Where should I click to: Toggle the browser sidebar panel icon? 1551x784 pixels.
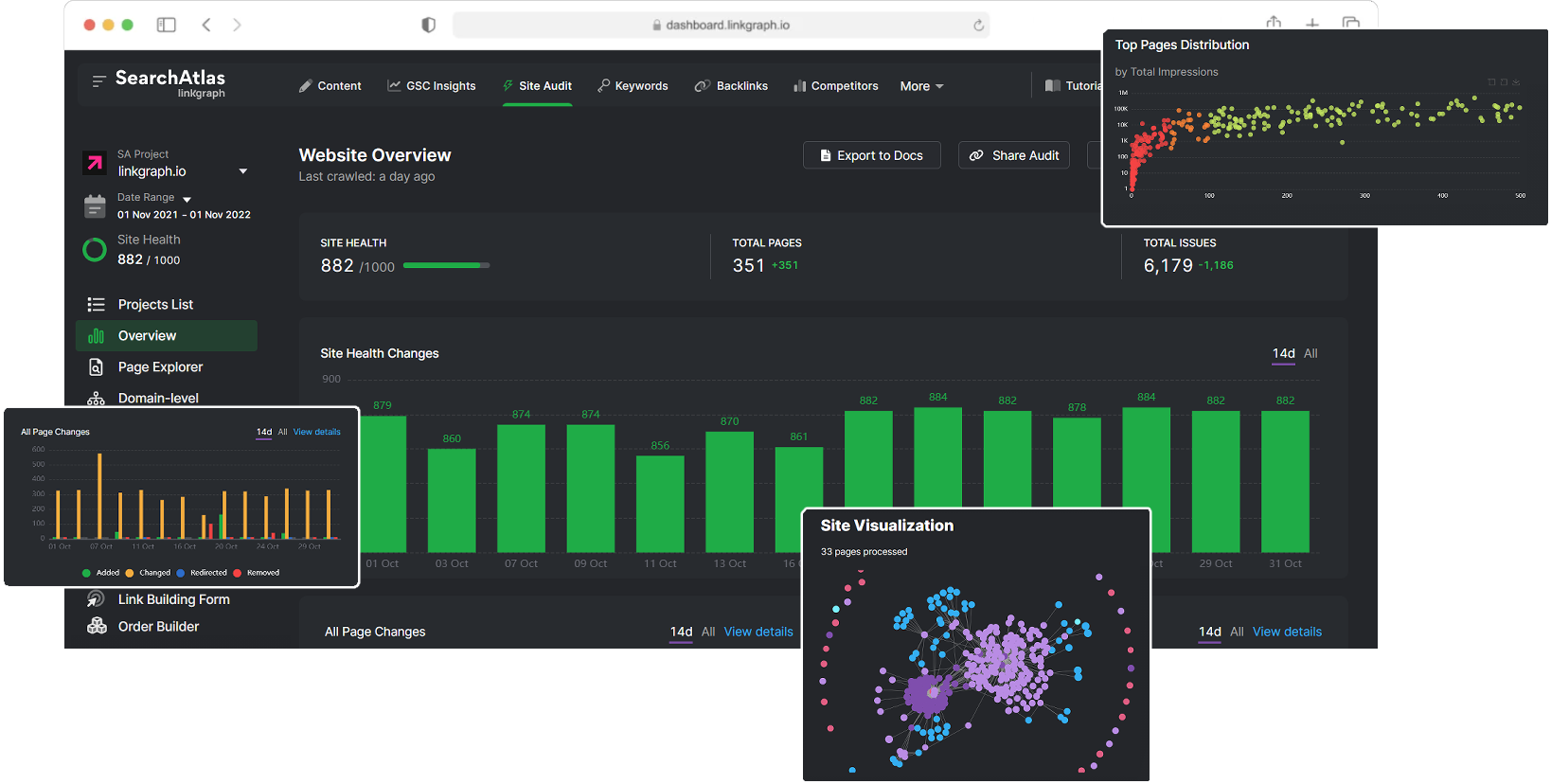(167, 25)
